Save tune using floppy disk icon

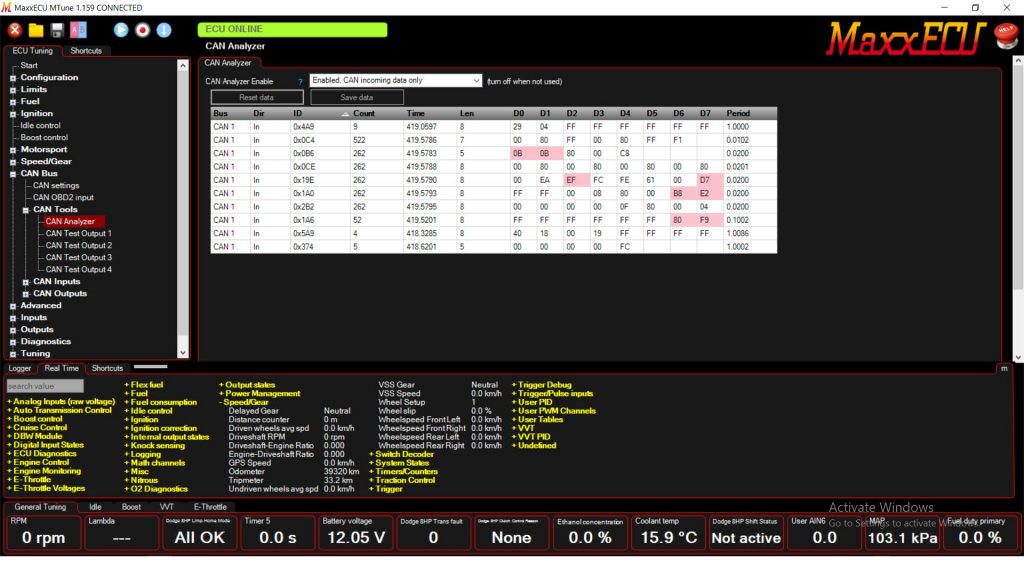(57, 30)
